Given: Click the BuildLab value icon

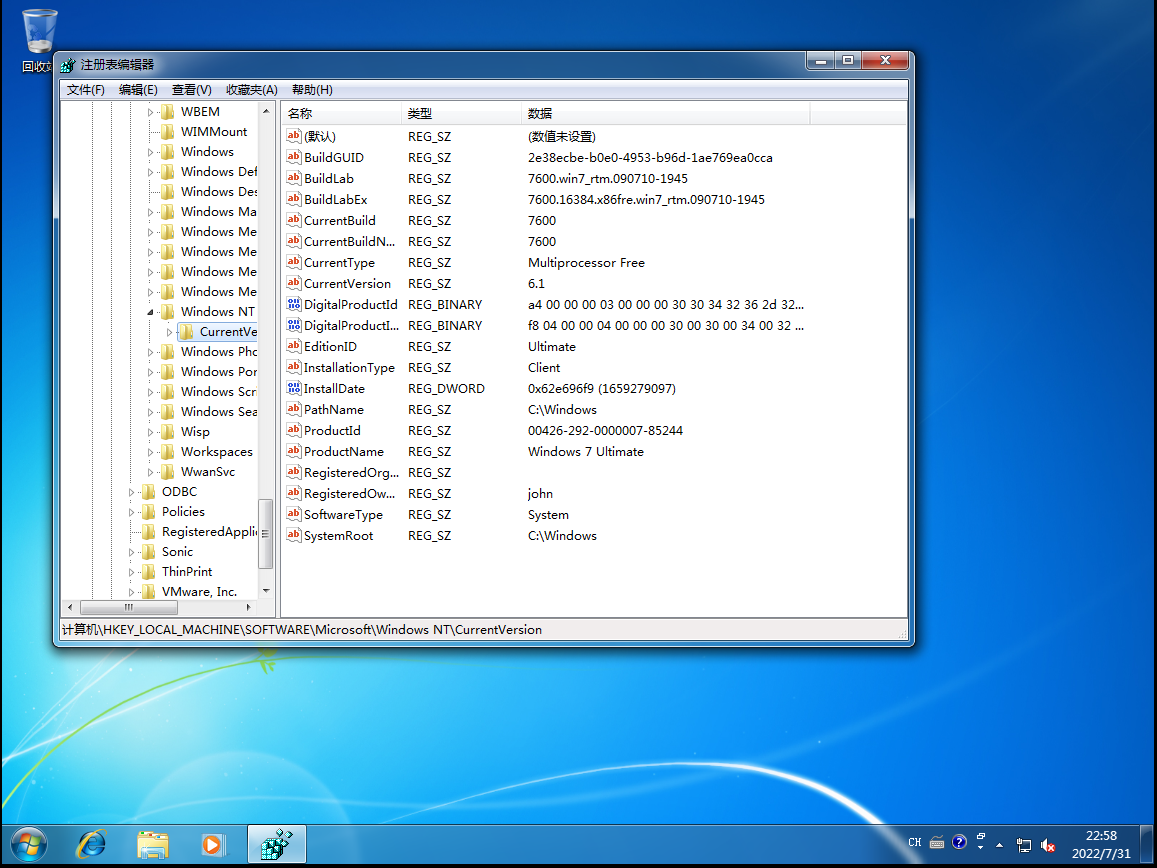Looking at the screenshot, I should [x=294, y=178].
